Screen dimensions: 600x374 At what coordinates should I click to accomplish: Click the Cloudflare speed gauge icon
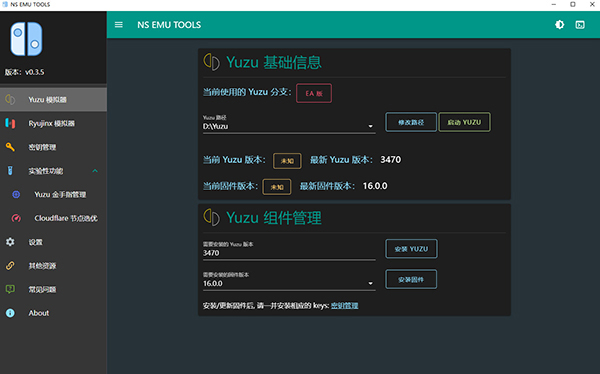(16, 218)
